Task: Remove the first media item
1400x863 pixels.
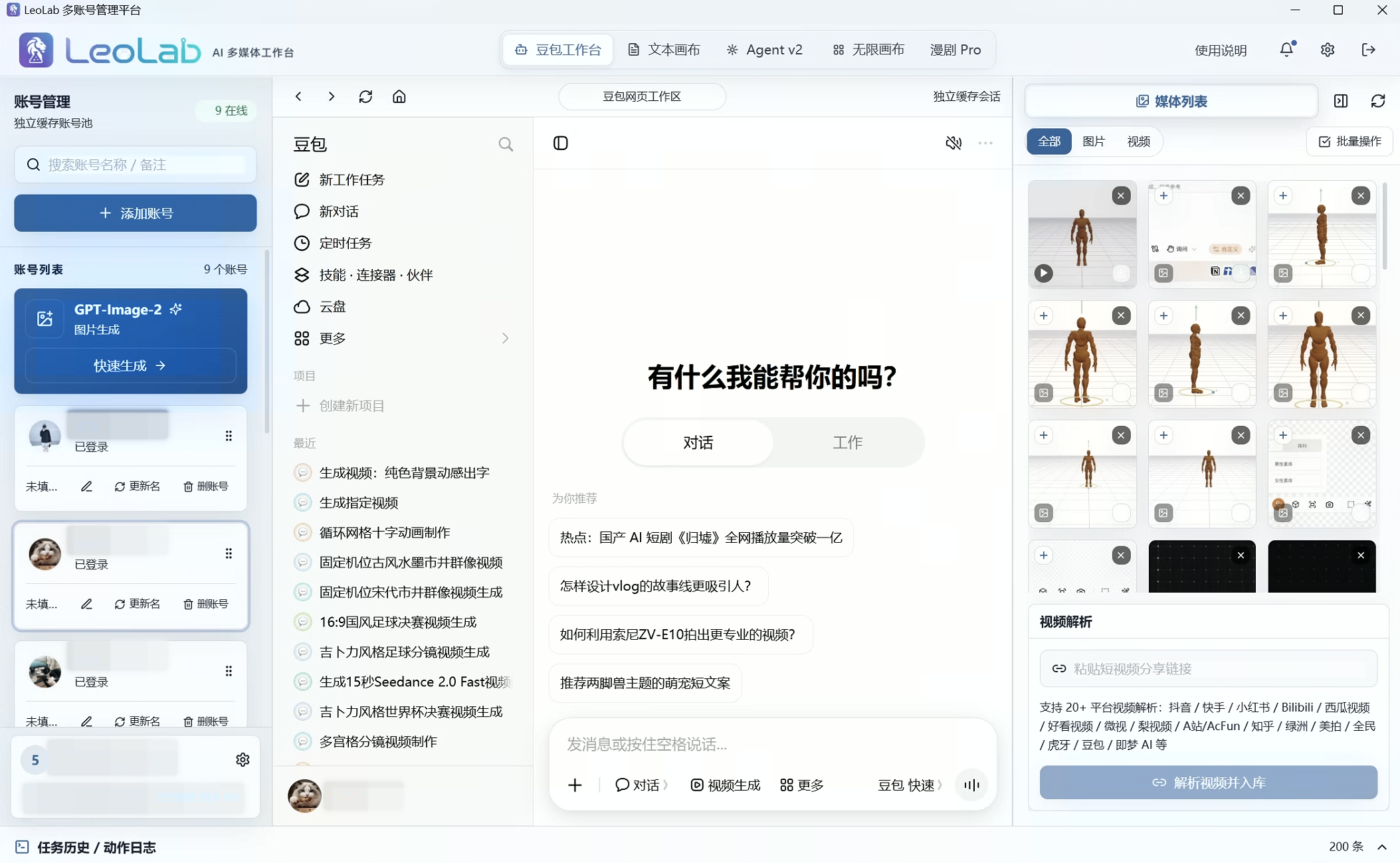Action: [1121, 195]
